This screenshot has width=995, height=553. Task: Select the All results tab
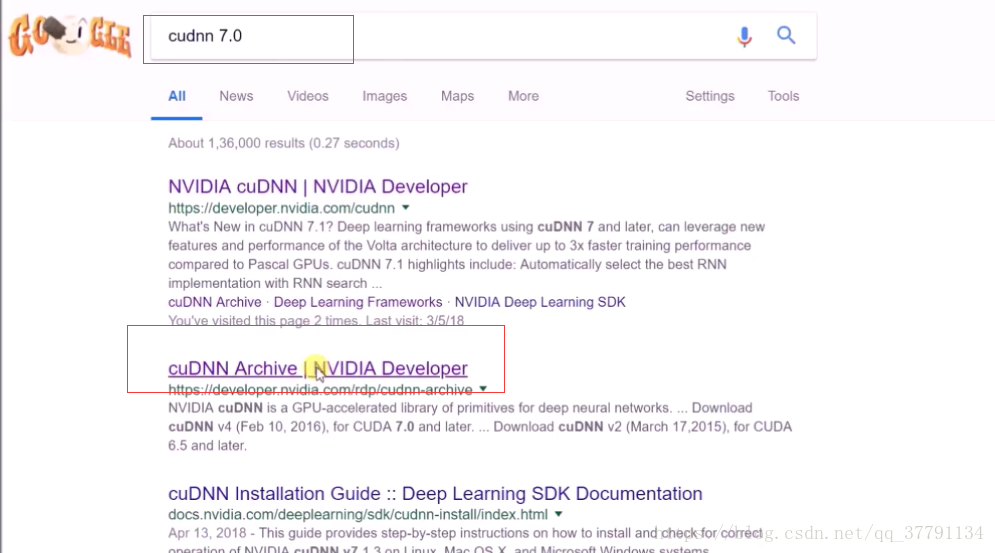(x=176, y=97)
